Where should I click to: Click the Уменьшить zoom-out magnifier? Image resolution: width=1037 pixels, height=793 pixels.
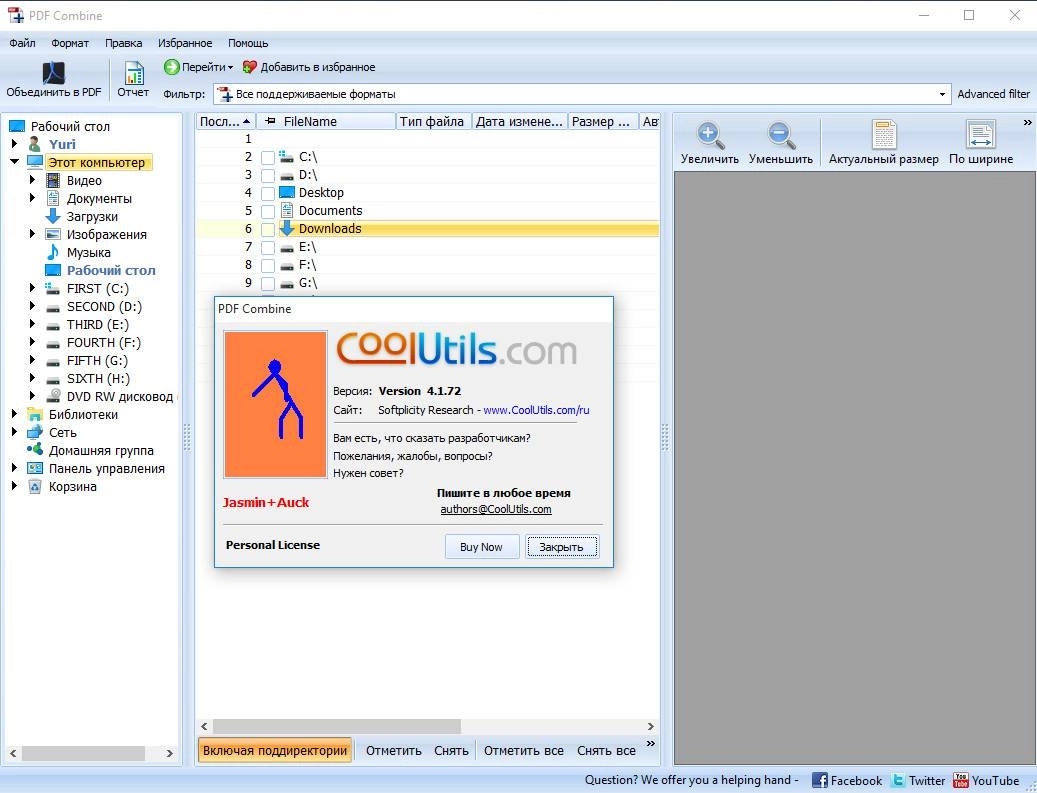pos(780,135)
